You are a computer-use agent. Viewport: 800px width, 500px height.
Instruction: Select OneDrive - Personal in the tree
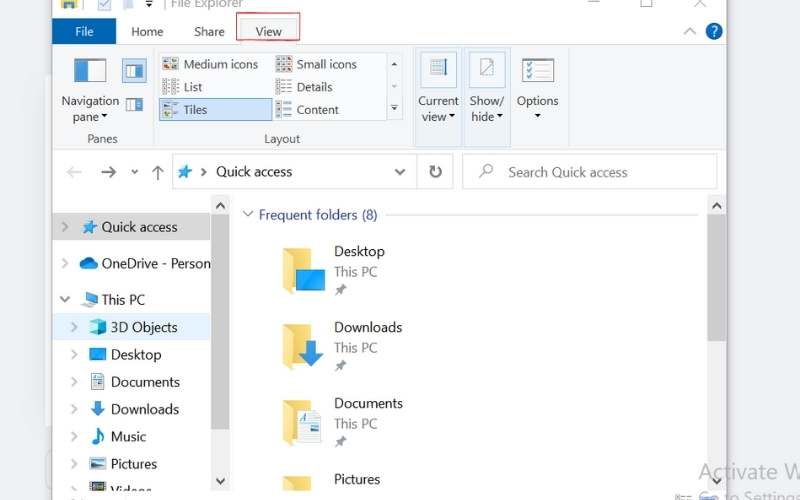(x=145, y=264)
